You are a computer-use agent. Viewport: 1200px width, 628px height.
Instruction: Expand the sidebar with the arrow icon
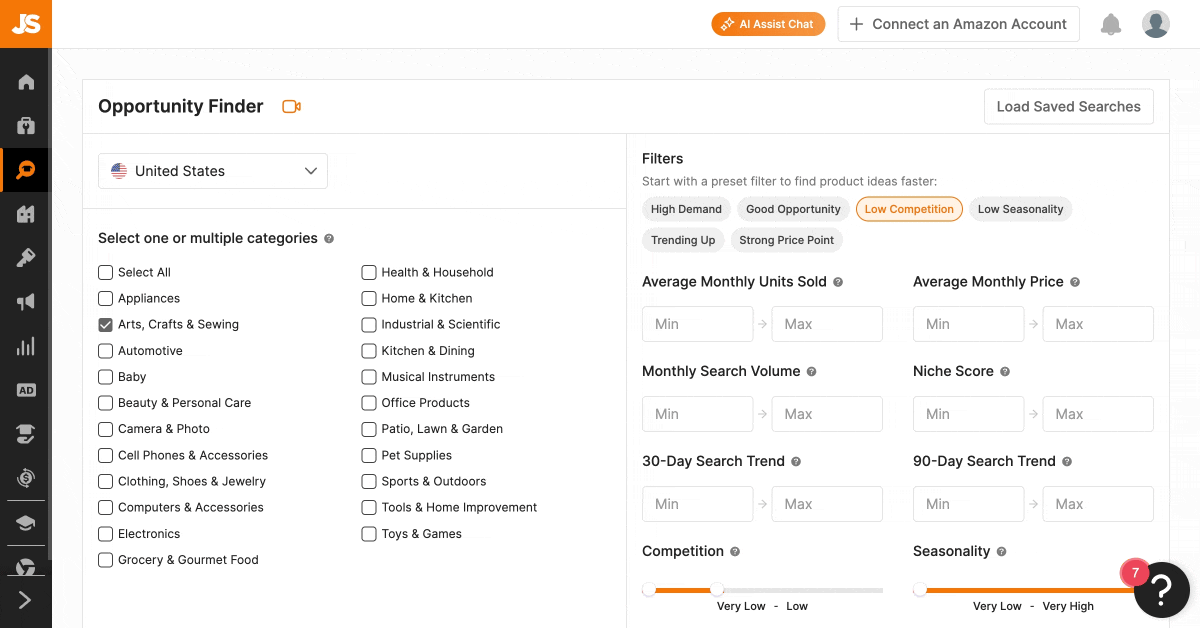(x=26, y=600)
